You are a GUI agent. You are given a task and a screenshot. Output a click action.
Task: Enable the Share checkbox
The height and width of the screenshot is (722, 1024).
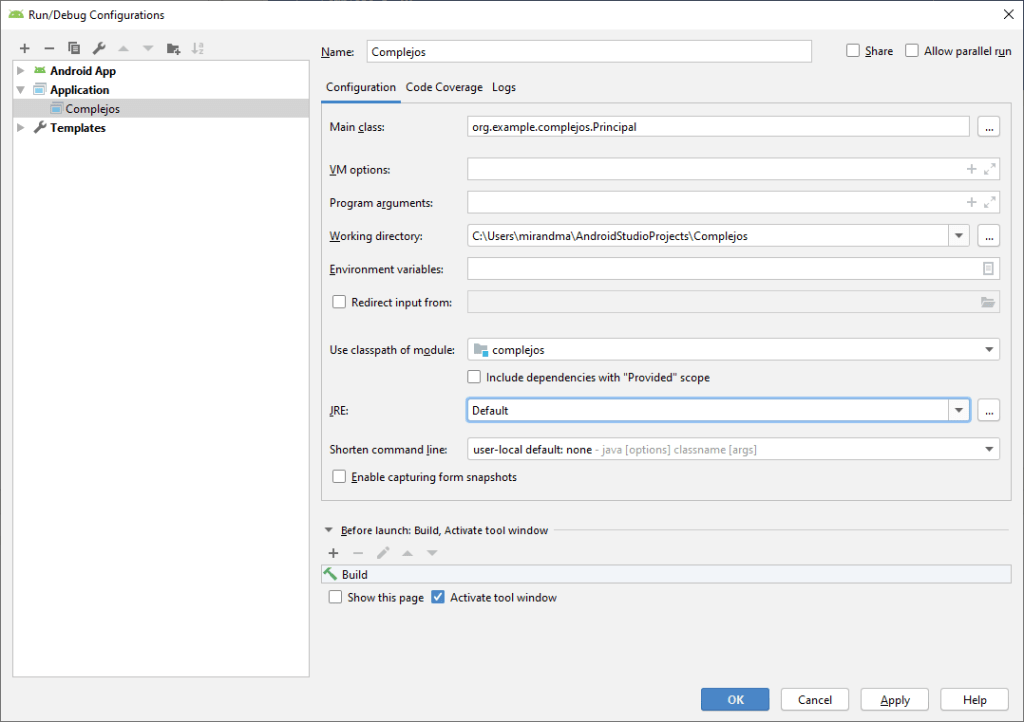[853, 51]
